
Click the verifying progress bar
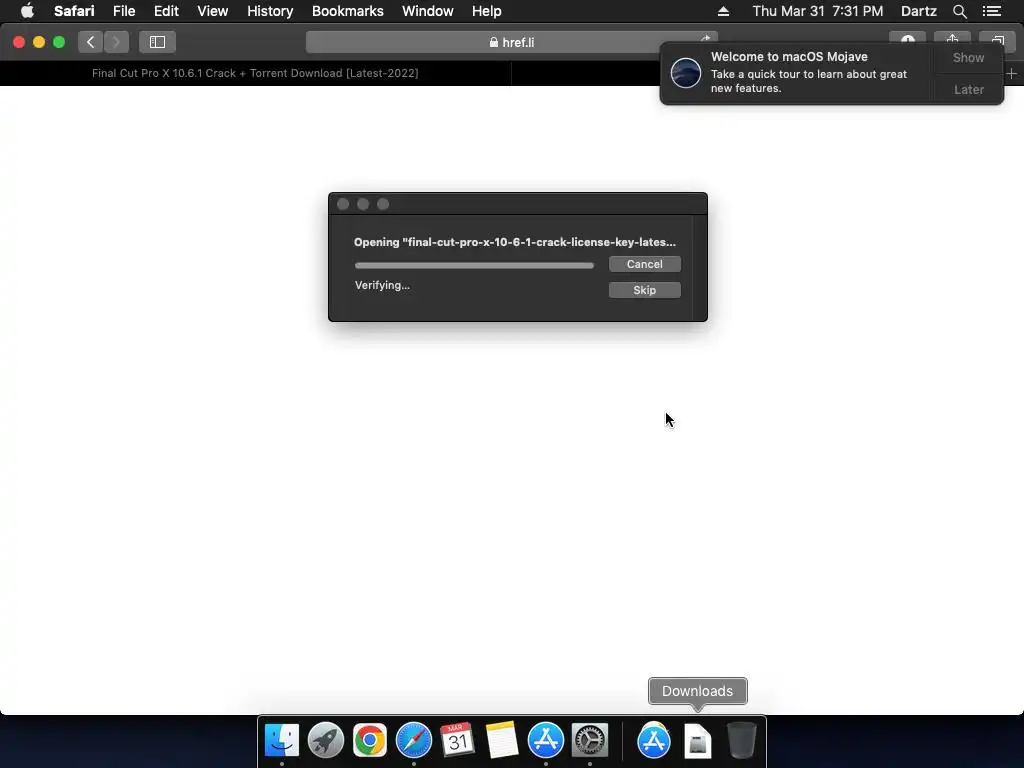474,265
